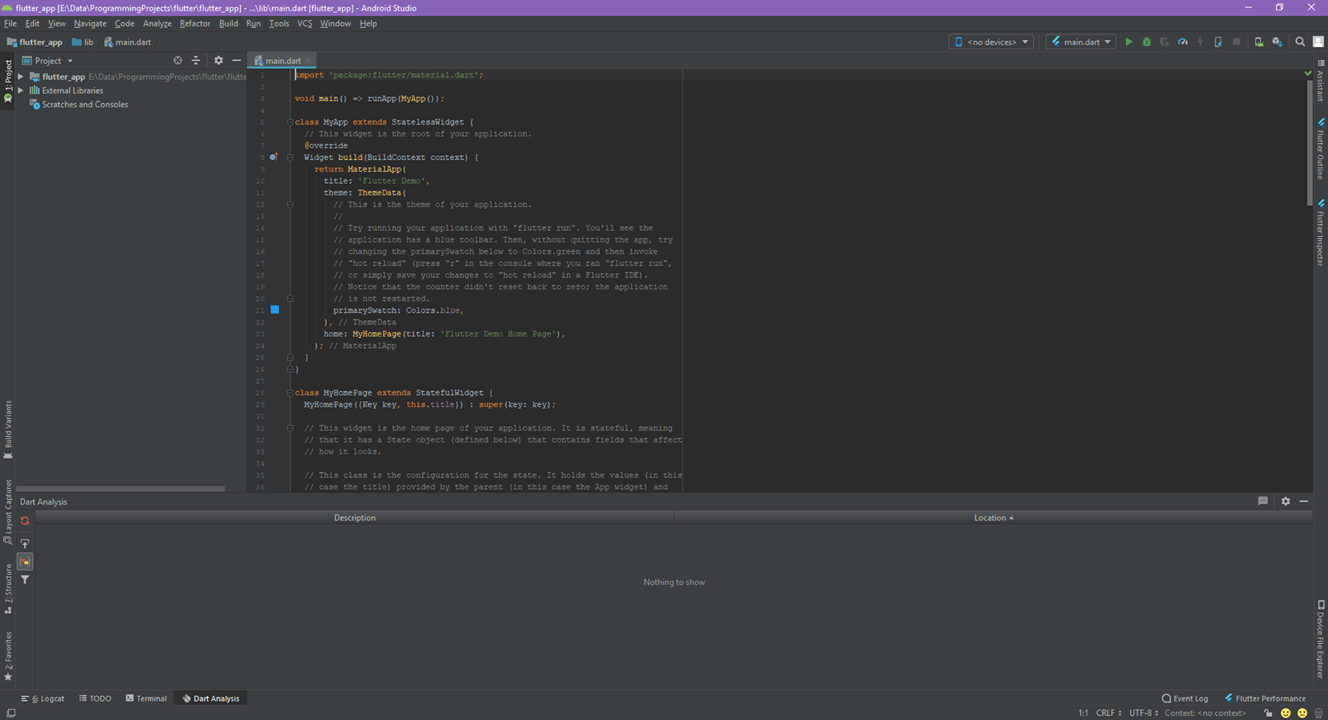Viewport: 1328px width, 720px height.
Task: Run main.dart with the green play icon
Action: [x=1128, y=42]
